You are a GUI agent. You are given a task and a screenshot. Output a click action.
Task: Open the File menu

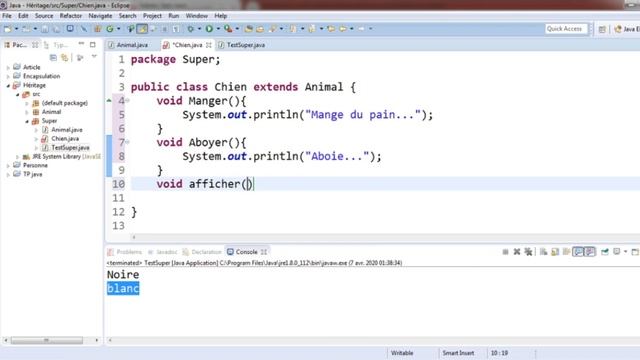click(7, 16)
